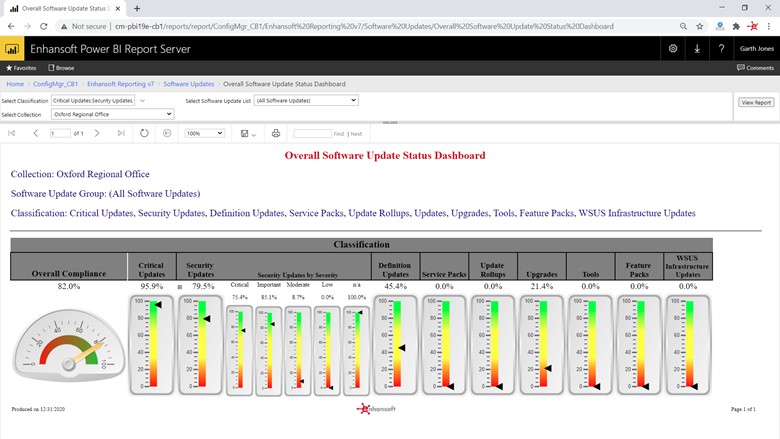Open the Power BI settings gear
This screenshot has width=780, height=439.
tap(673, 48)
